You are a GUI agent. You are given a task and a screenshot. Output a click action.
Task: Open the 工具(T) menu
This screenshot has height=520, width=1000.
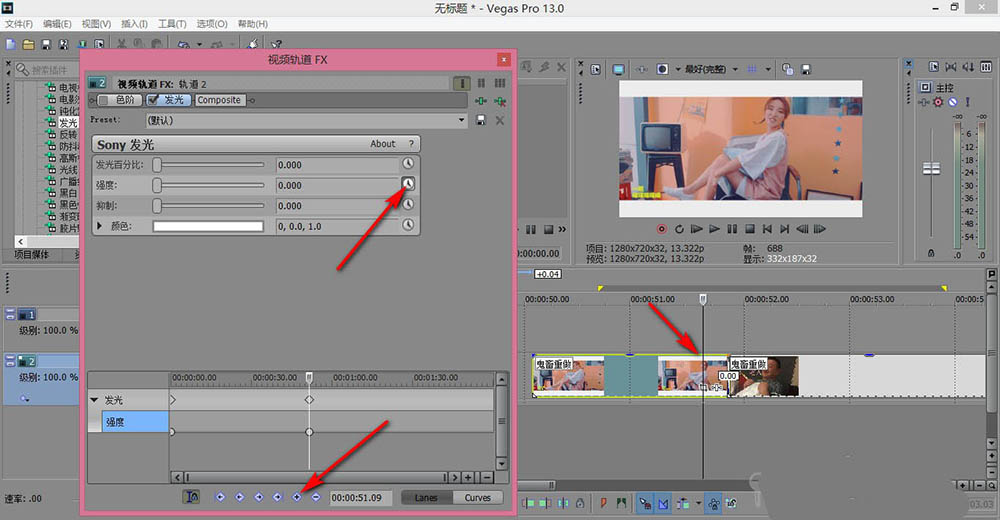172,24
